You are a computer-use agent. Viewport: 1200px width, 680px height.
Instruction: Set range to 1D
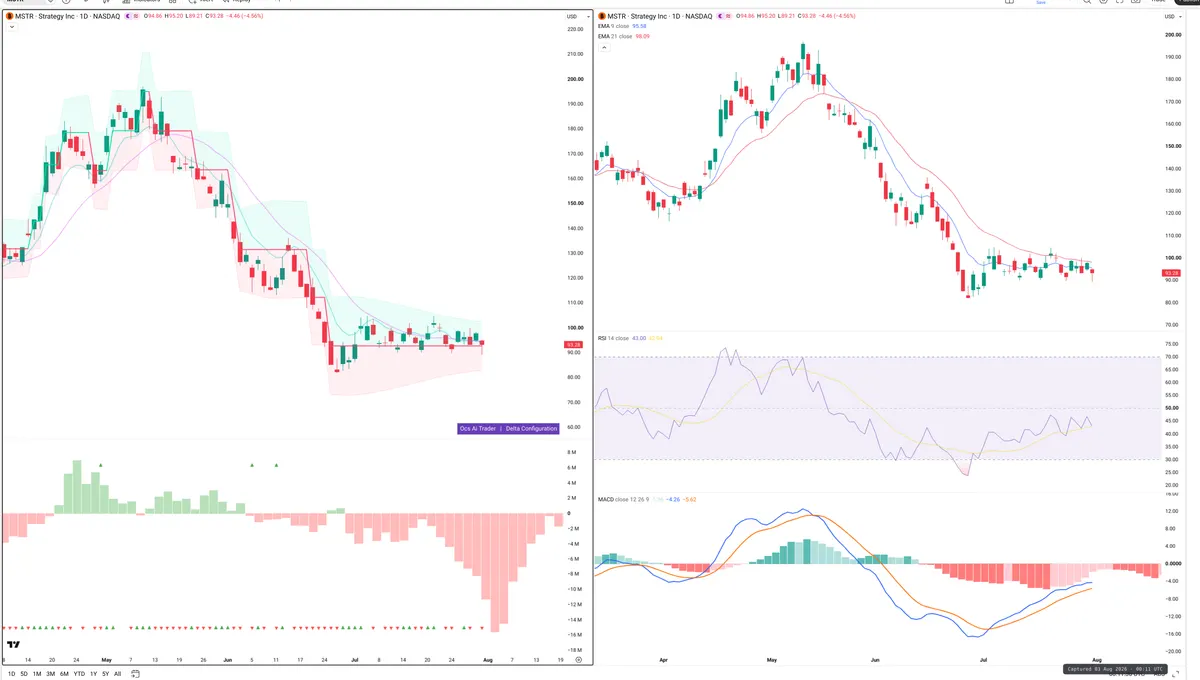11,674
